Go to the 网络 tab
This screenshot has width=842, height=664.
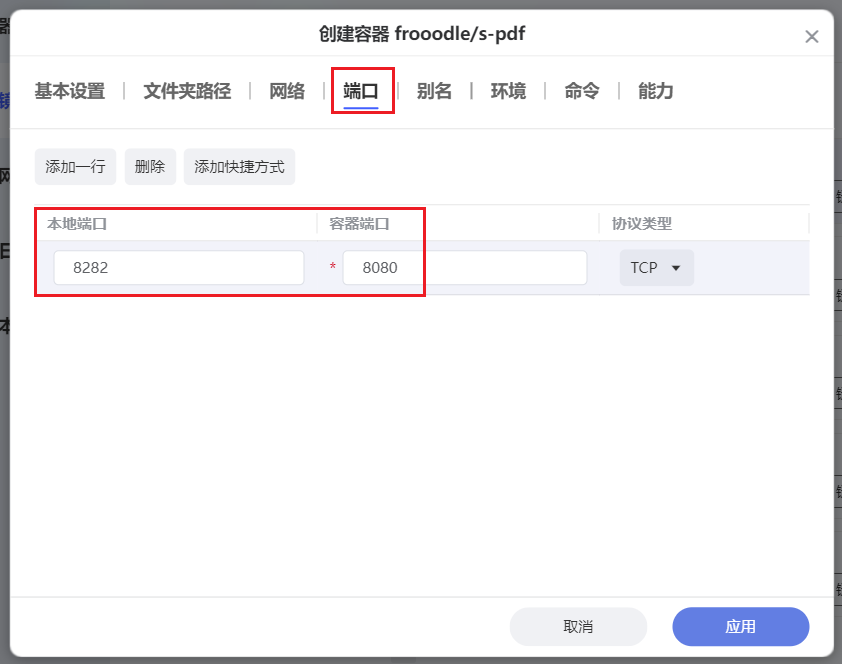tap(287, 91)
